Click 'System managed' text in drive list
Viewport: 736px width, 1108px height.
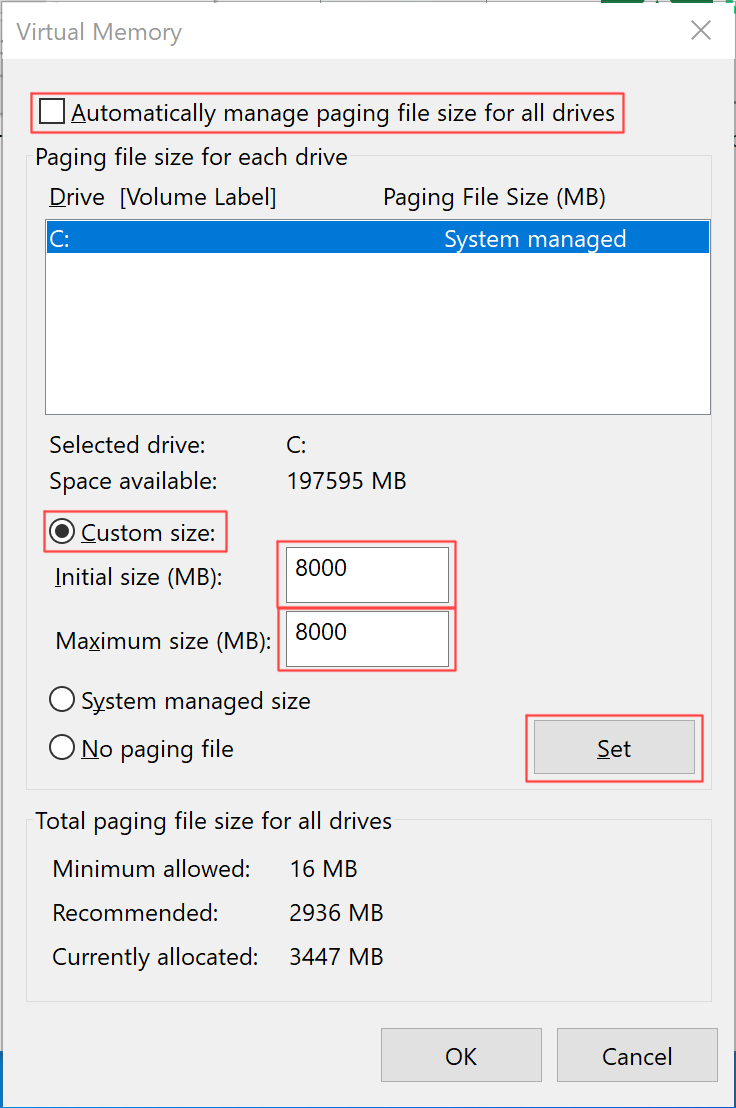(535, 239)
